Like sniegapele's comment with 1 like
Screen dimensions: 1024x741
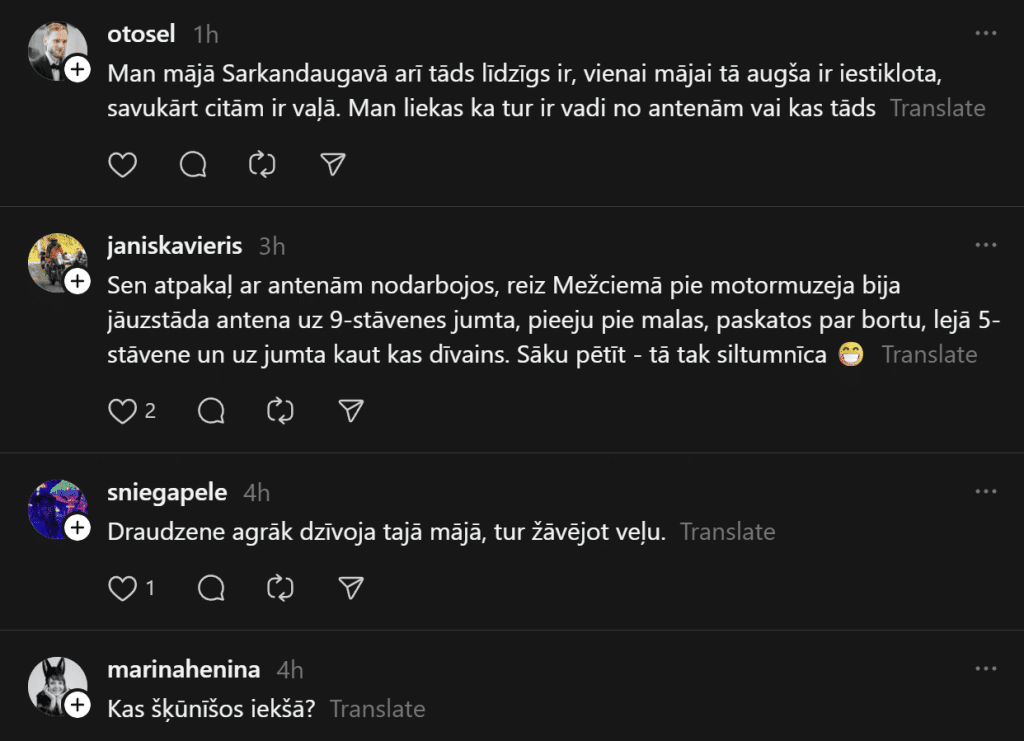click(122, 588)
